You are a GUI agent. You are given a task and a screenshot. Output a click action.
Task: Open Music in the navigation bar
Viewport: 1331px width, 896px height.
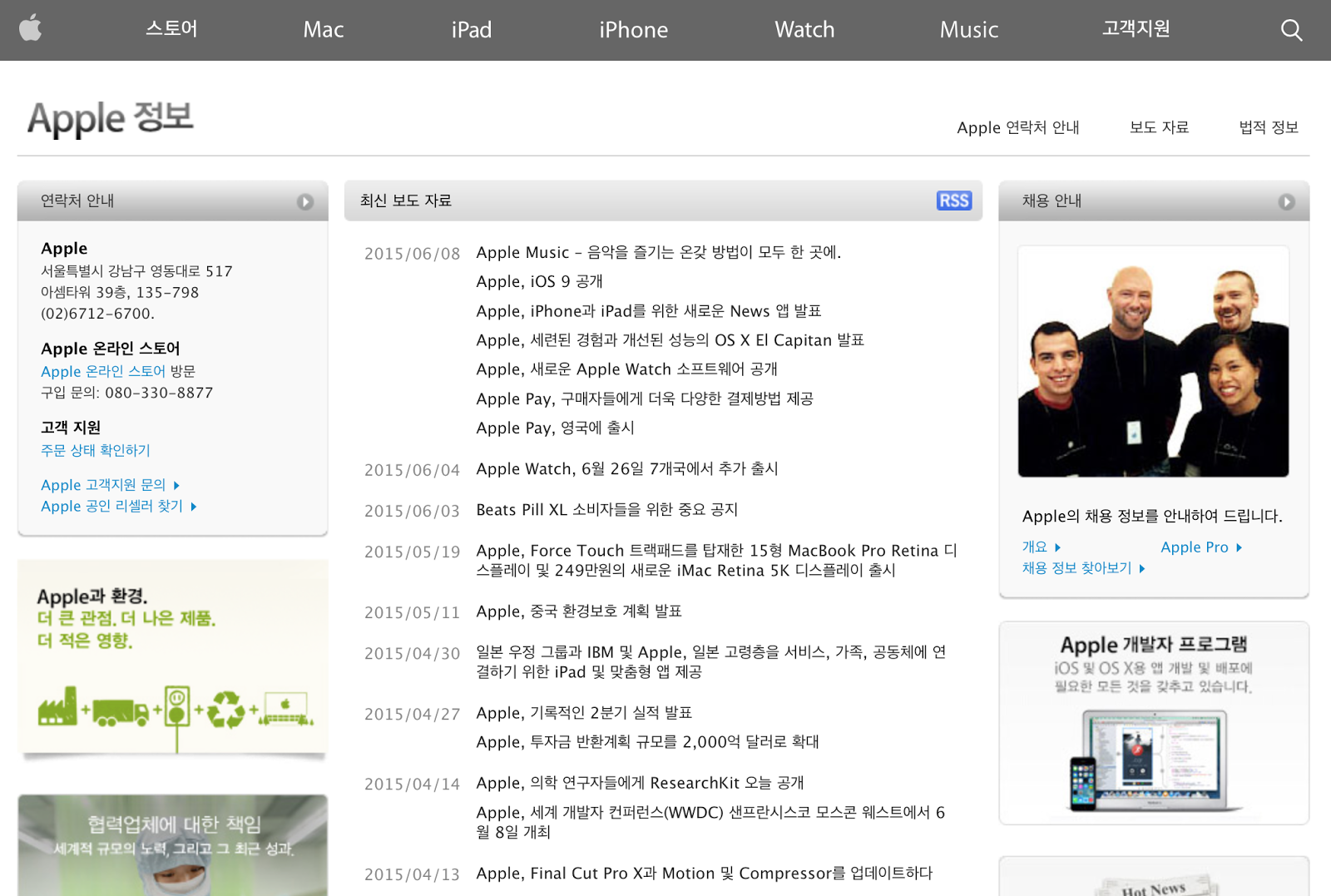(969, 30)
